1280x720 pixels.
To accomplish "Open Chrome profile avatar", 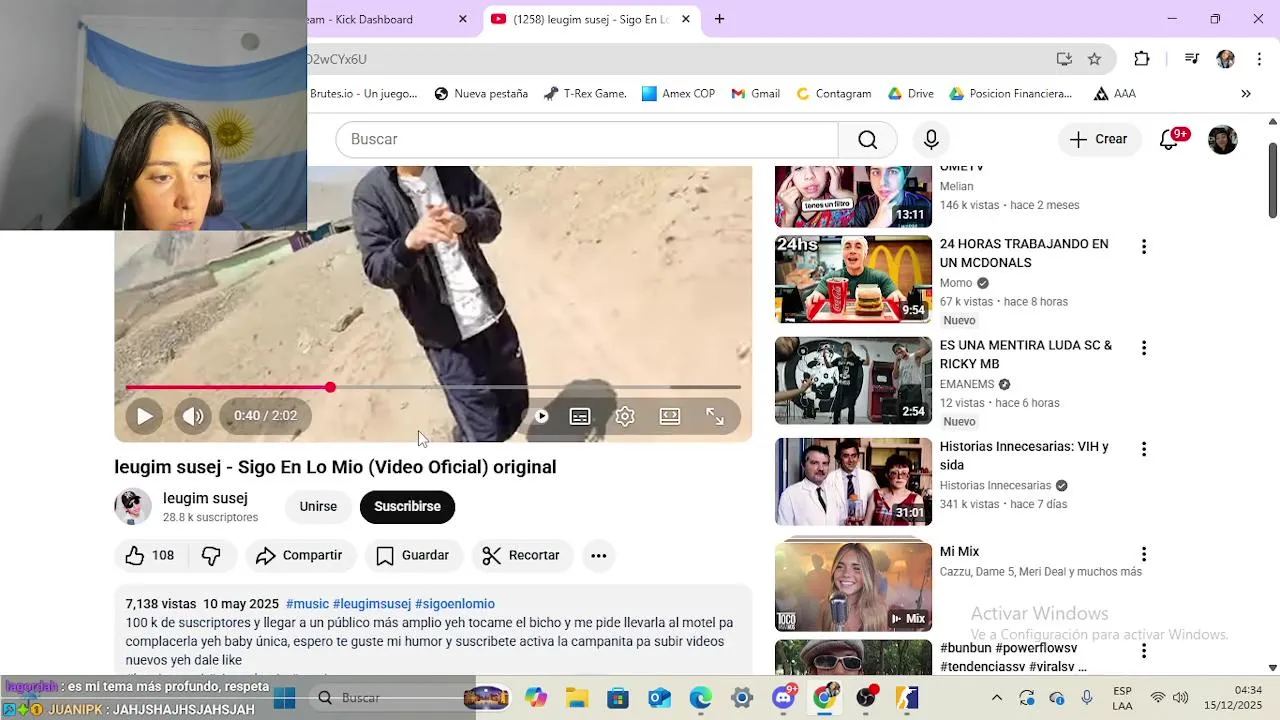I will (x=1225, y=59).
